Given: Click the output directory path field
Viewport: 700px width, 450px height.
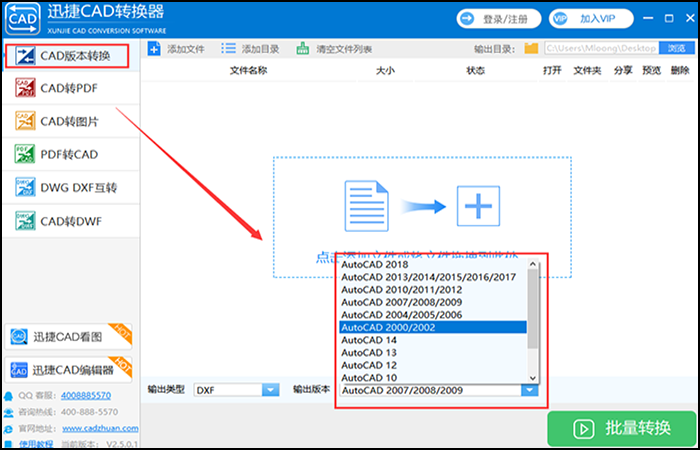Looking at the screenshot, I should 601,48.
